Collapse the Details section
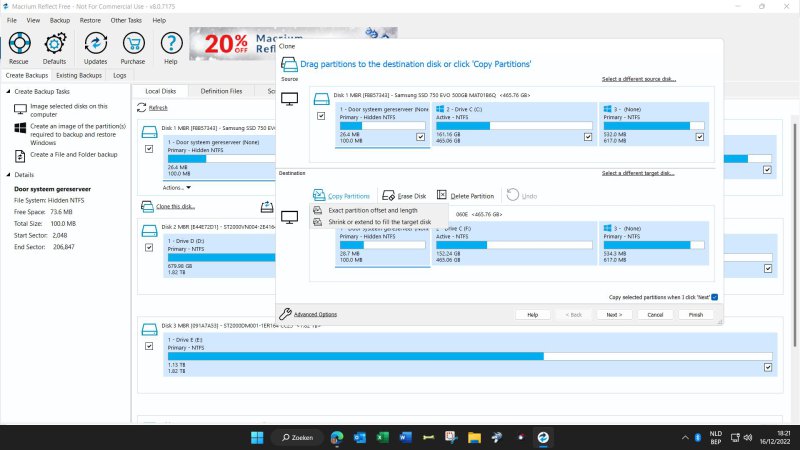The image size is (800, 450). coord(9,174)
